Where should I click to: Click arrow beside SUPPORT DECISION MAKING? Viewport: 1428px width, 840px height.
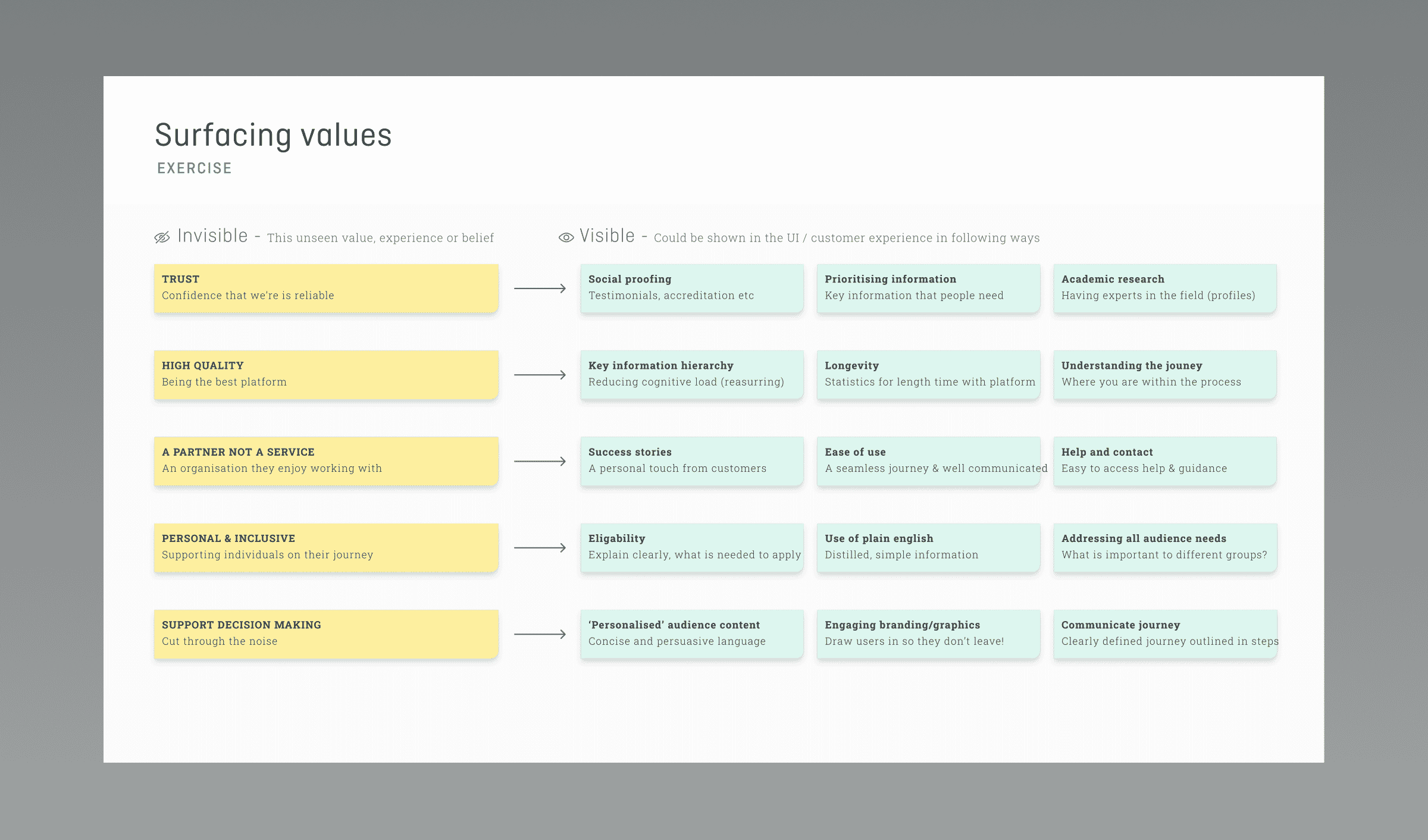point(540,634)
